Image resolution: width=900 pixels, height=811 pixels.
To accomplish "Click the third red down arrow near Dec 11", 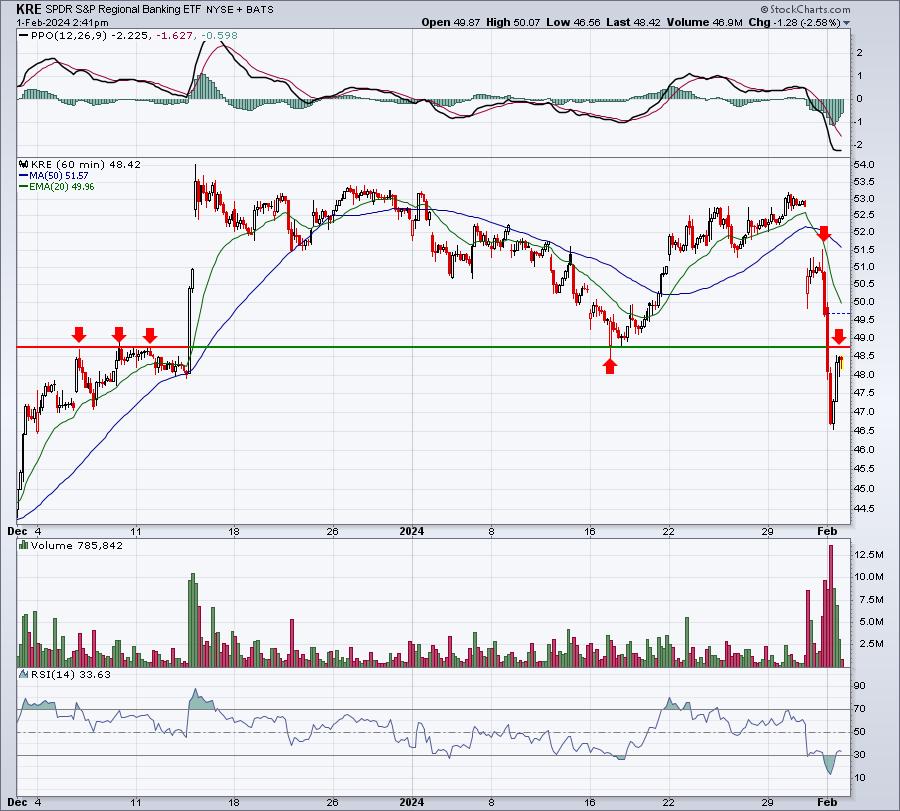I will (150, 335).
